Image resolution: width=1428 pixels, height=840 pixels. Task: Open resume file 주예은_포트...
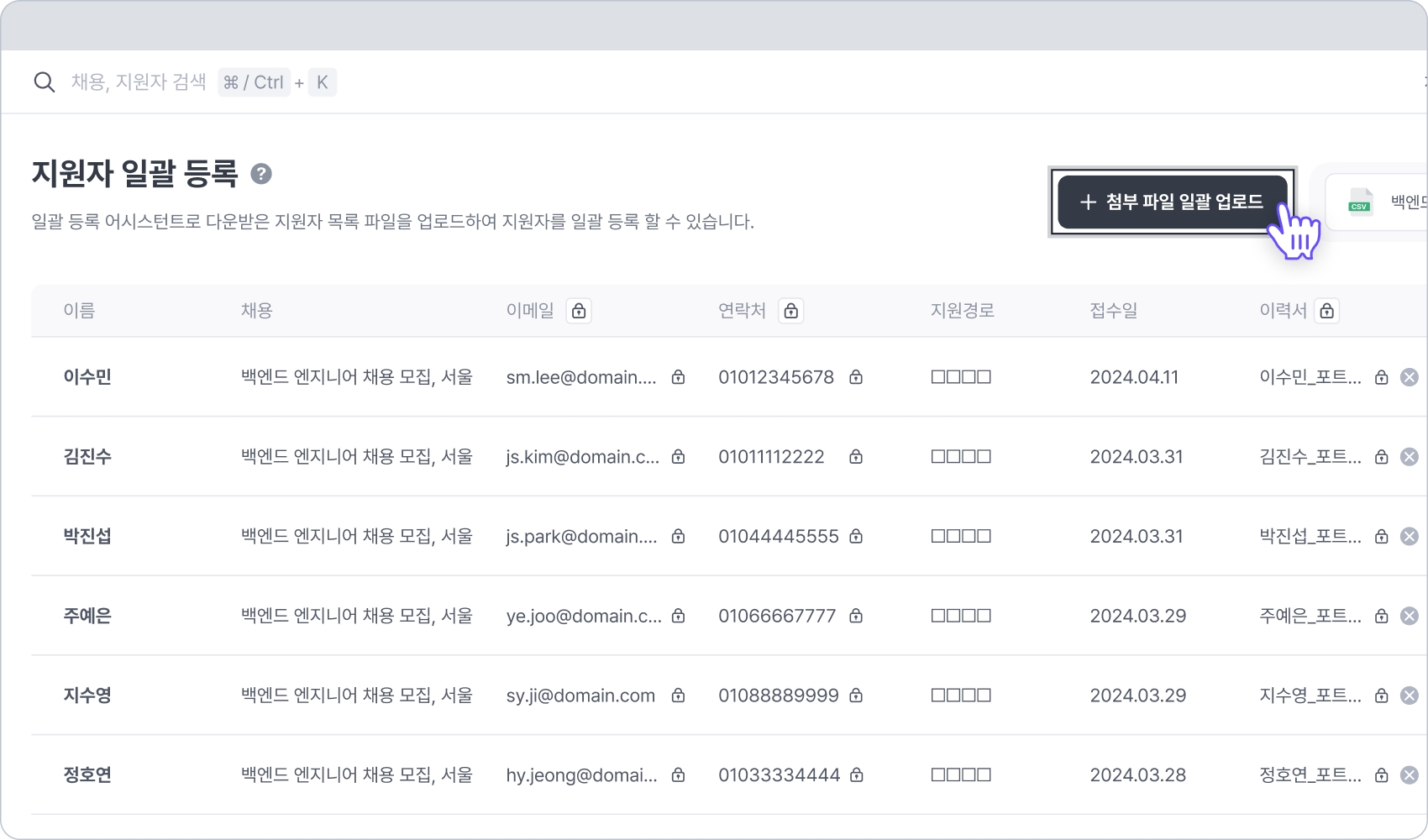1310,616
